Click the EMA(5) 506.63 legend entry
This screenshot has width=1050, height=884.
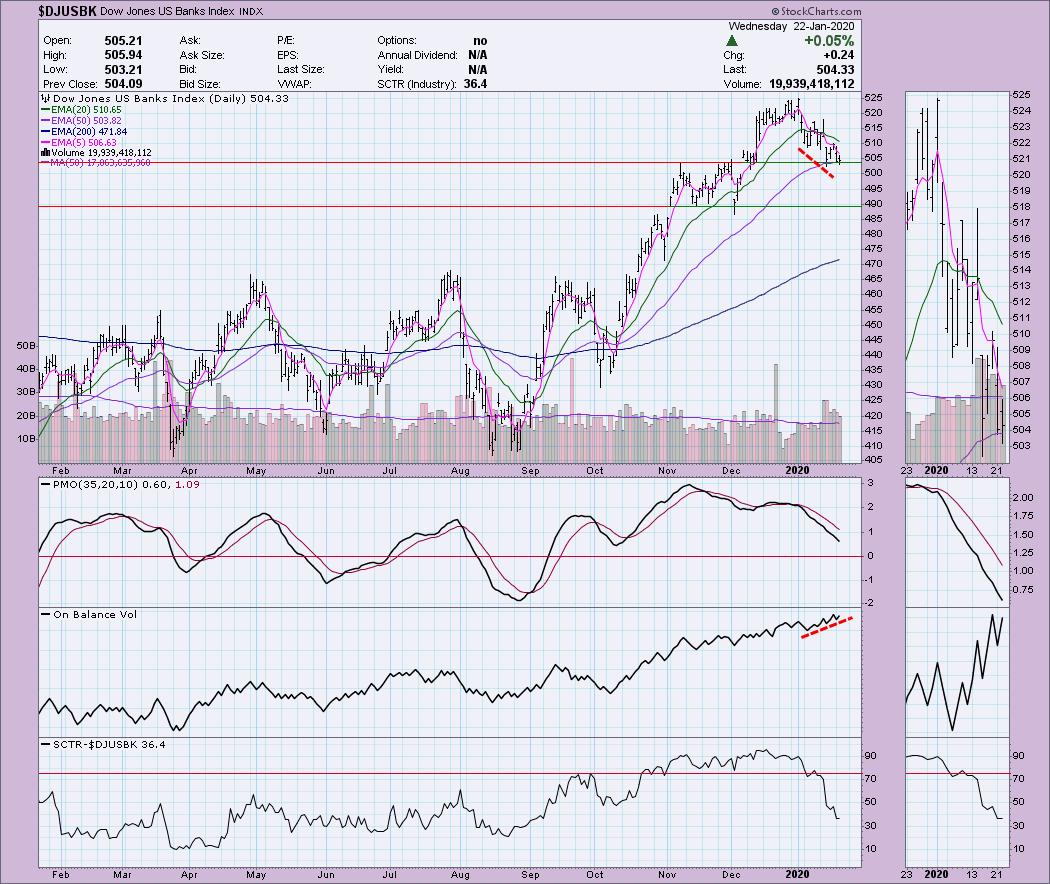coord(79,143)
